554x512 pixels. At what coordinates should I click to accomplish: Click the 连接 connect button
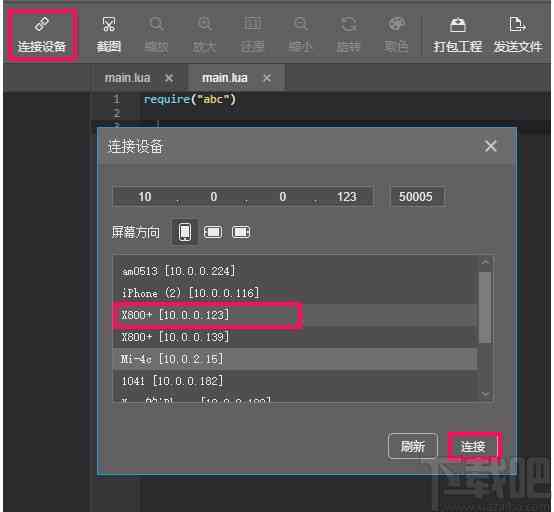tap(473, 446)
